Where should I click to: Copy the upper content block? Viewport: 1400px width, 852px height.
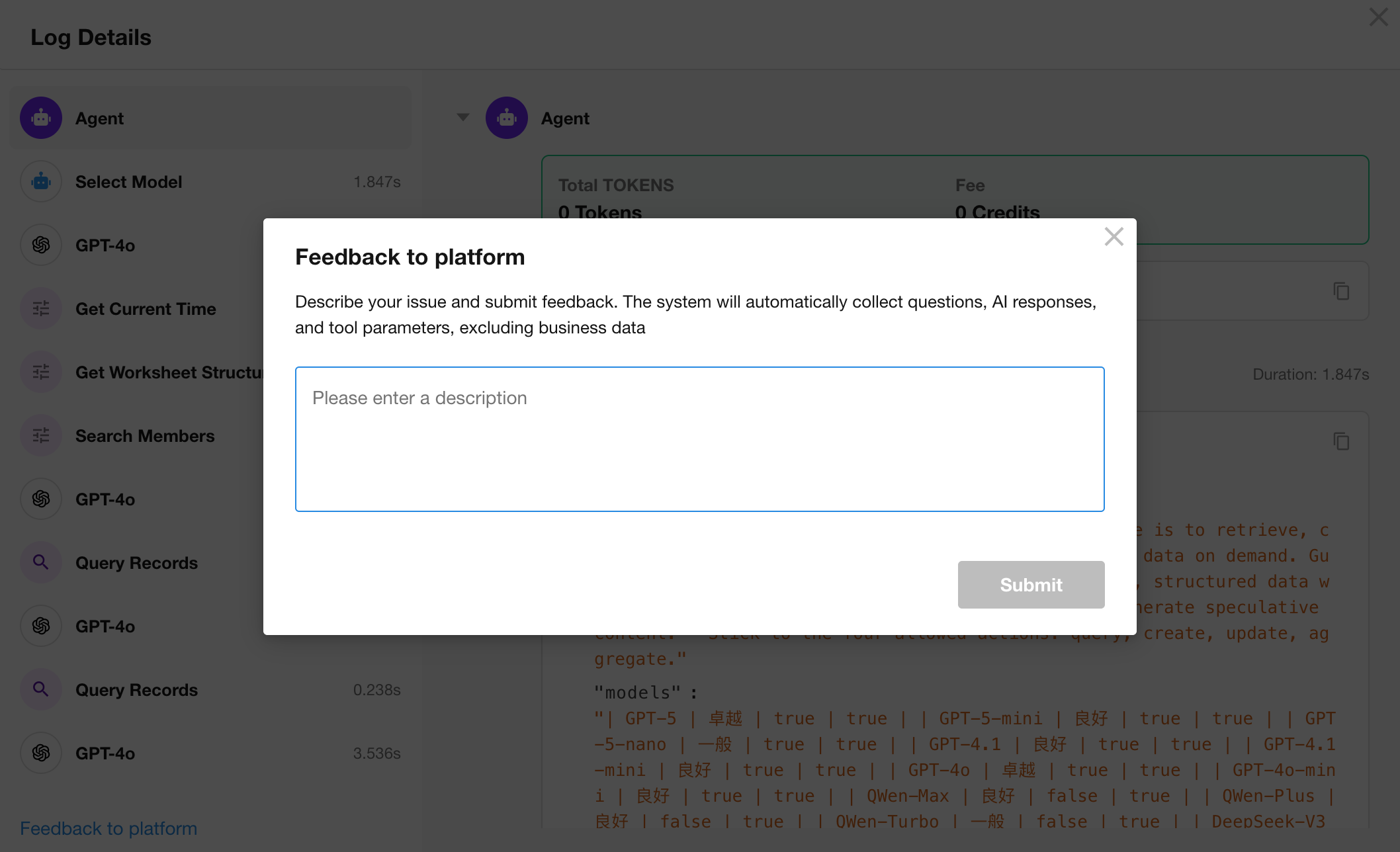click(1341, 291)
